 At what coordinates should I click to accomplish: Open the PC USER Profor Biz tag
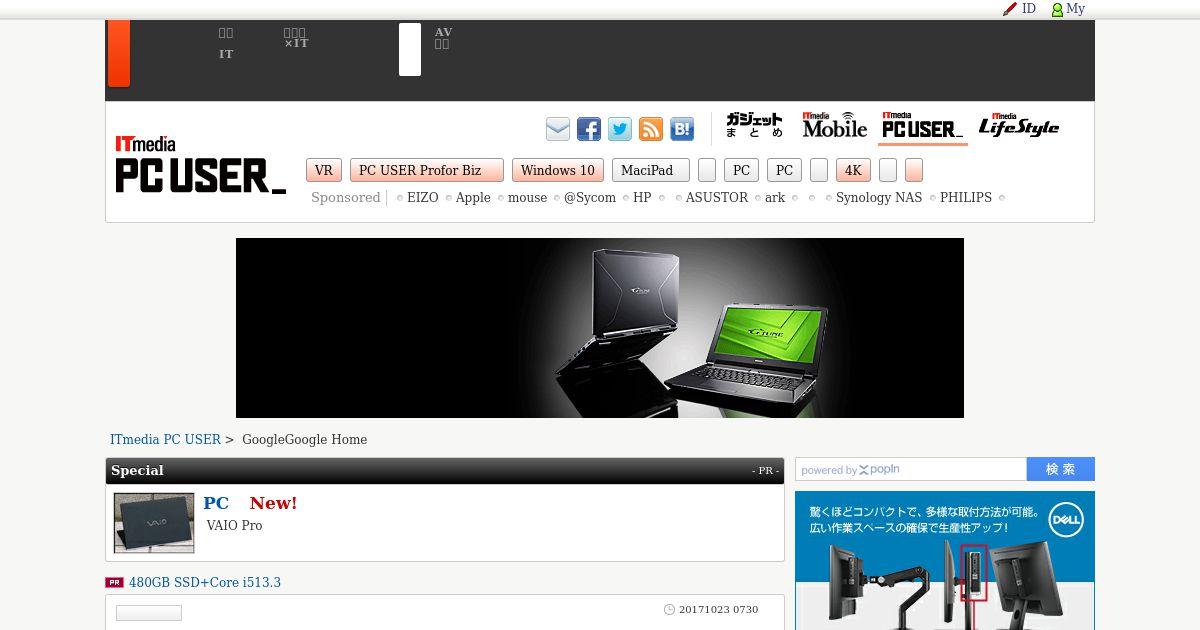(426, 170)
